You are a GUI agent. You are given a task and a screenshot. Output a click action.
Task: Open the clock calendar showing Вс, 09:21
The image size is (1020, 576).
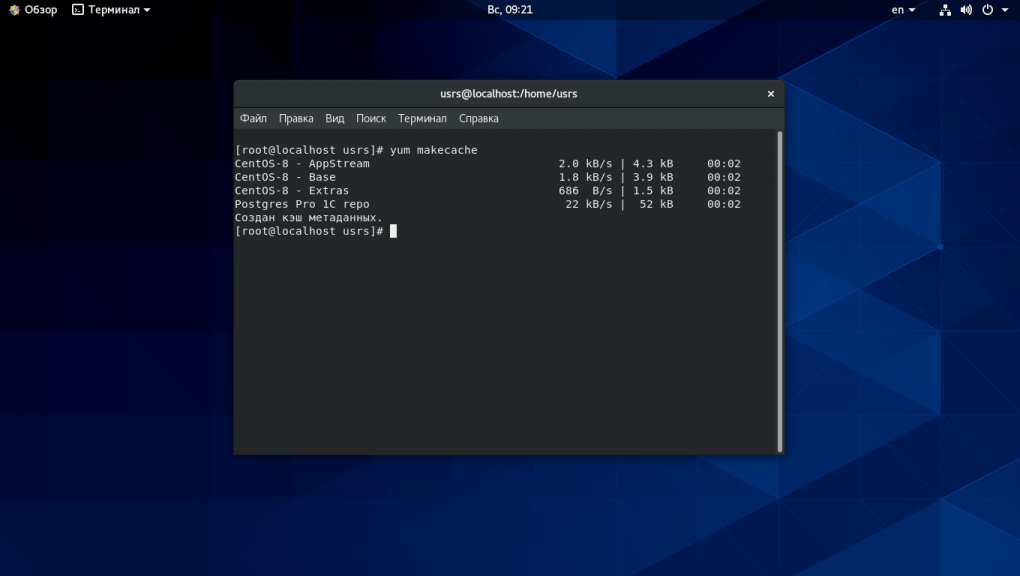click(x=509, y=10)
